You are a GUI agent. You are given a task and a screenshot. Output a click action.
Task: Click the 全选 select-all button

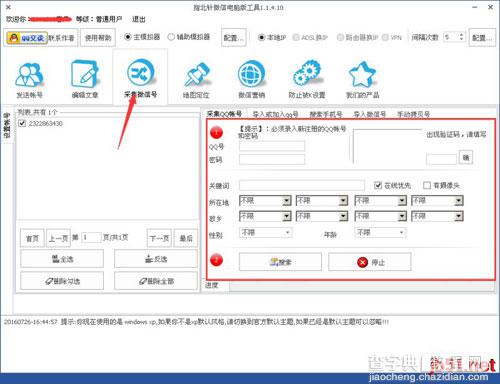[x=62, y=259]
